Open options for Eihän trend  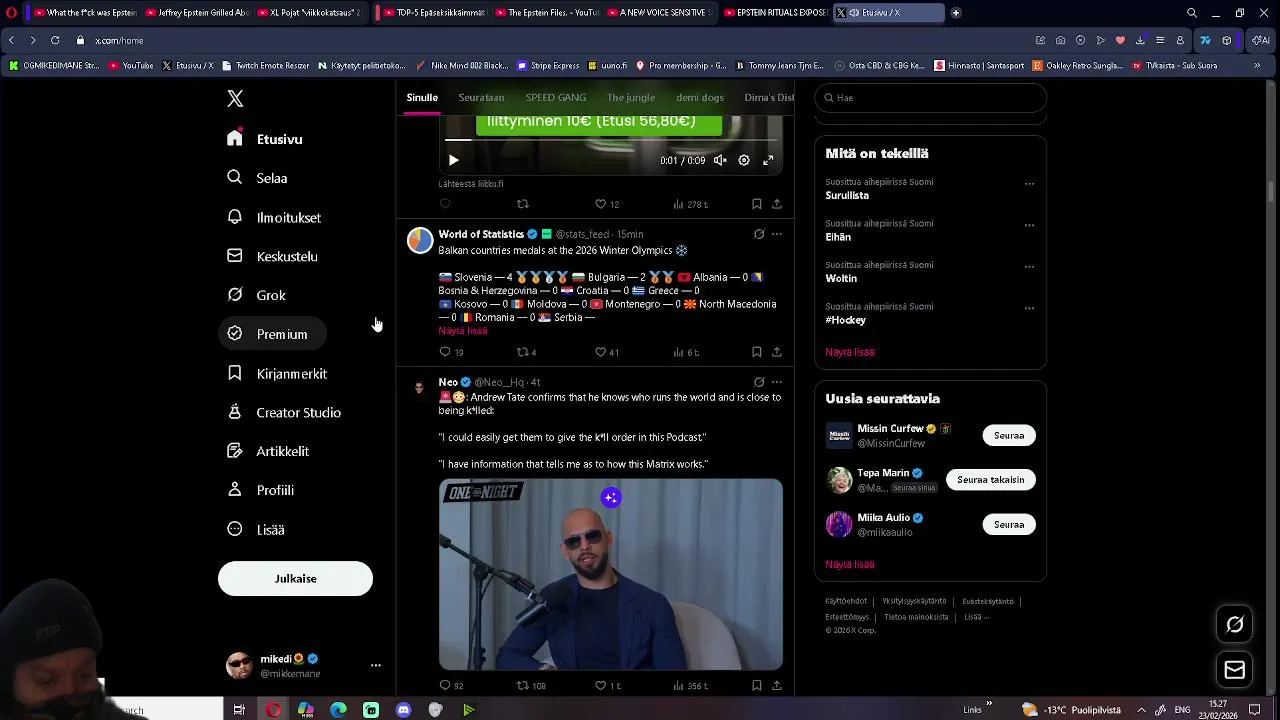[x=1029, y=225]
